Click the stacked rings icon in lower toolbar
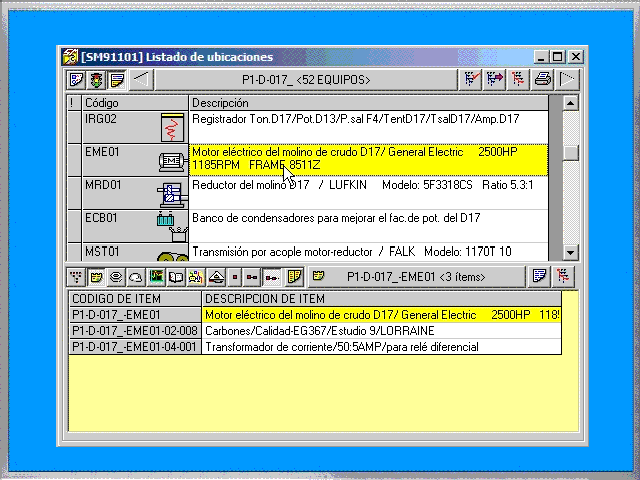 [x=116, y=278]
